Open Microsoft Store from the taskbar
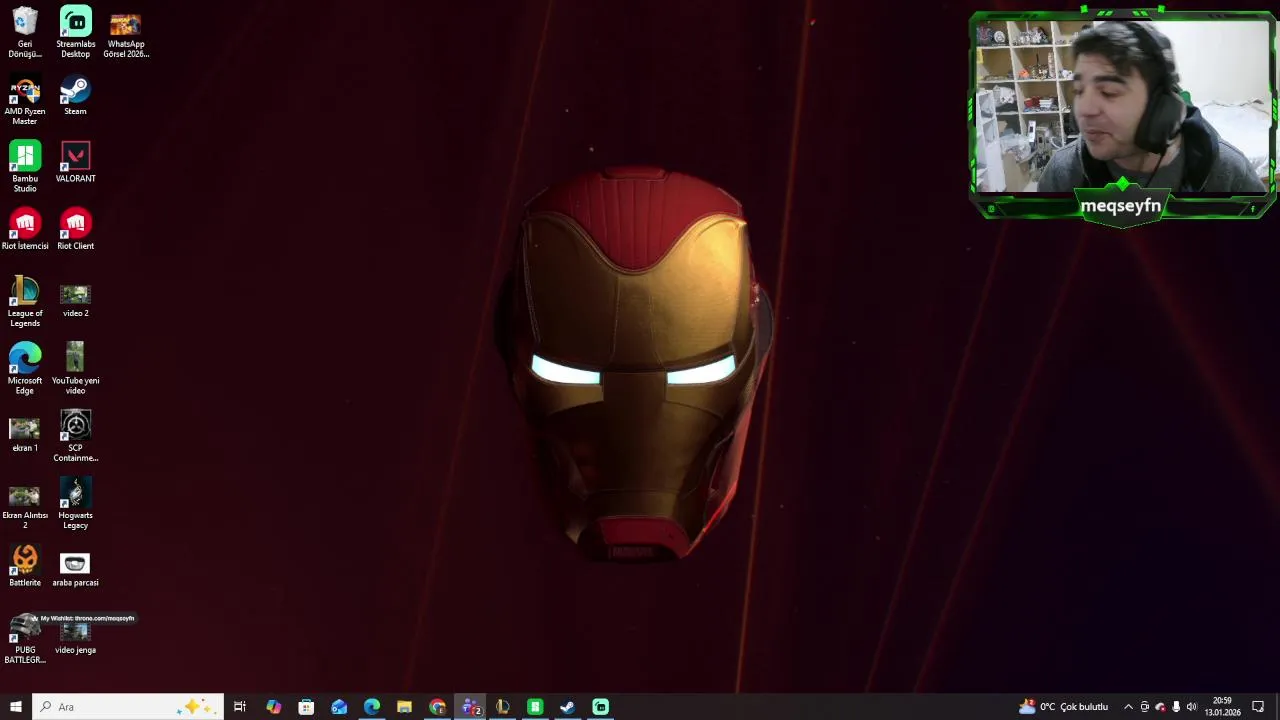 point(306,707)
